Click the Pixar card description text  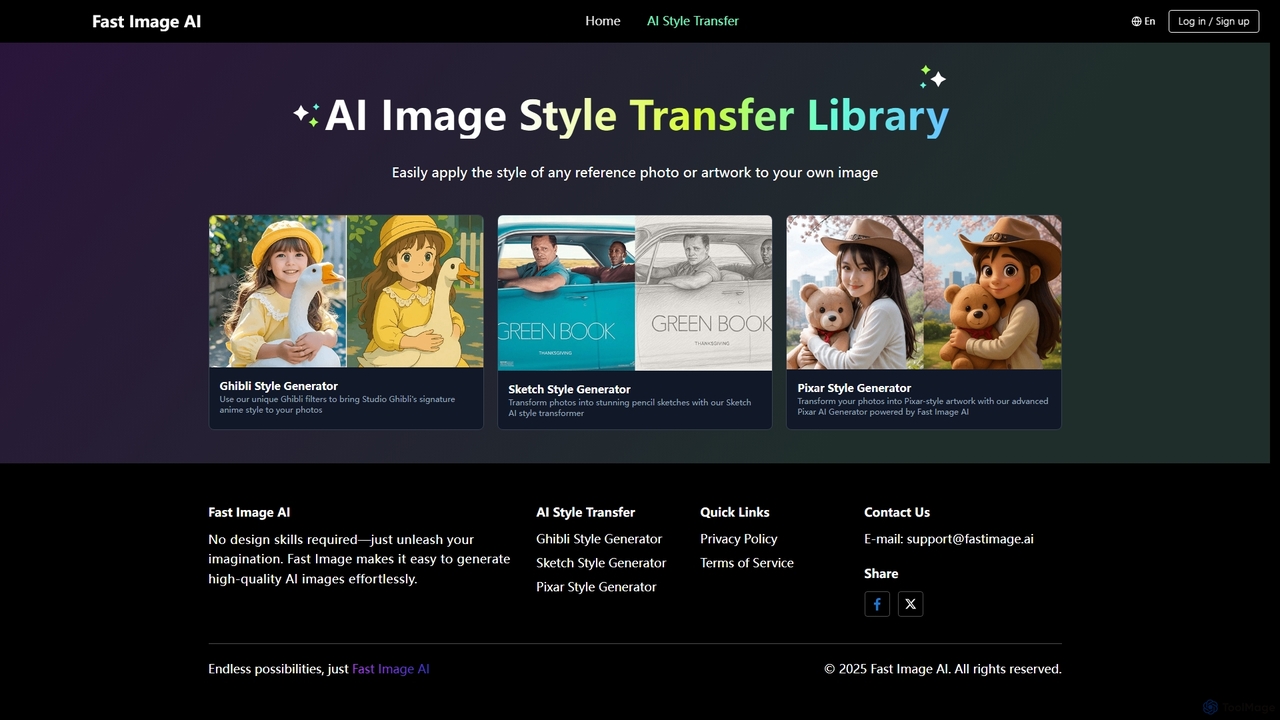tap(922, 406)
